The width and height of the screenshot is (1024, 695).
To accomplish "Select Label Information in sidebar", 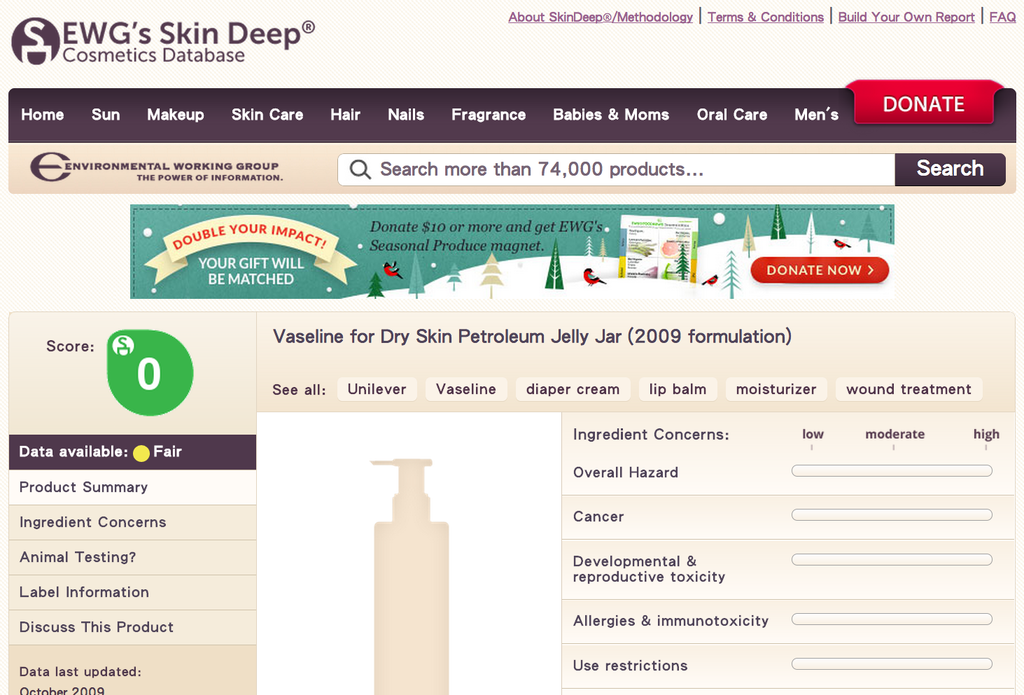I will [x=133, y=592].
